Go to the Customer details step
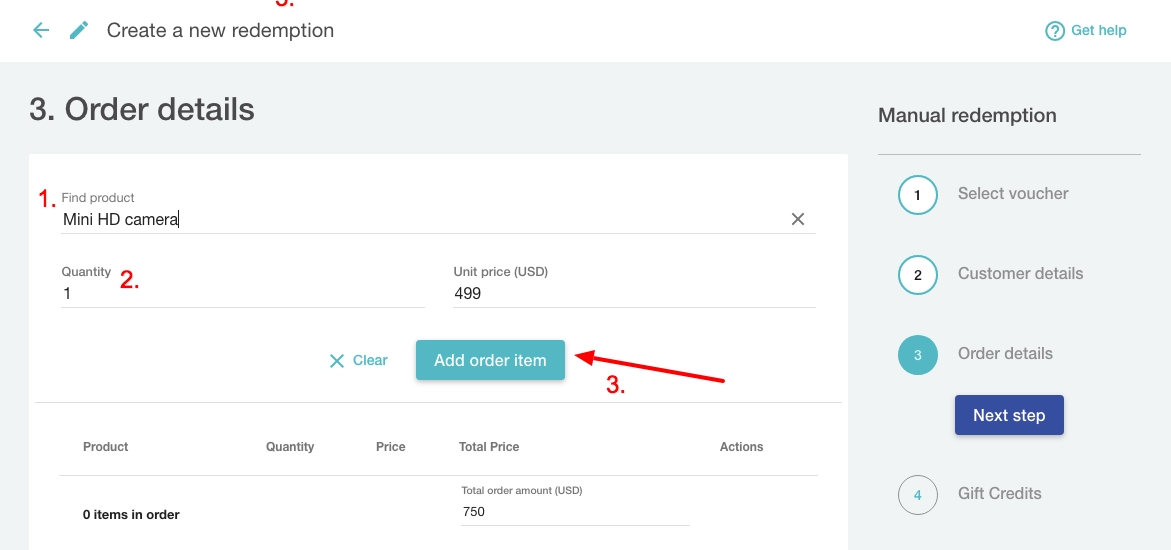This screenshot has width=1171, height=550. tap(1020, 273)
